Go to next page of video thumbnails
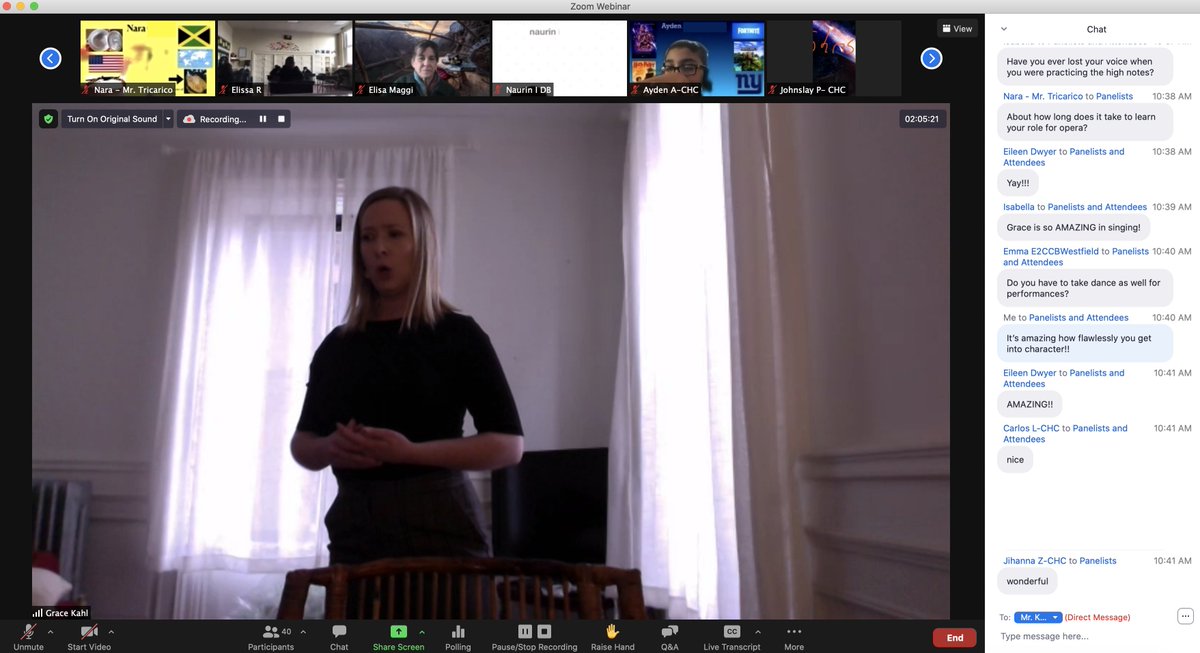This screenshot has width=1200, height=653. 931,58
